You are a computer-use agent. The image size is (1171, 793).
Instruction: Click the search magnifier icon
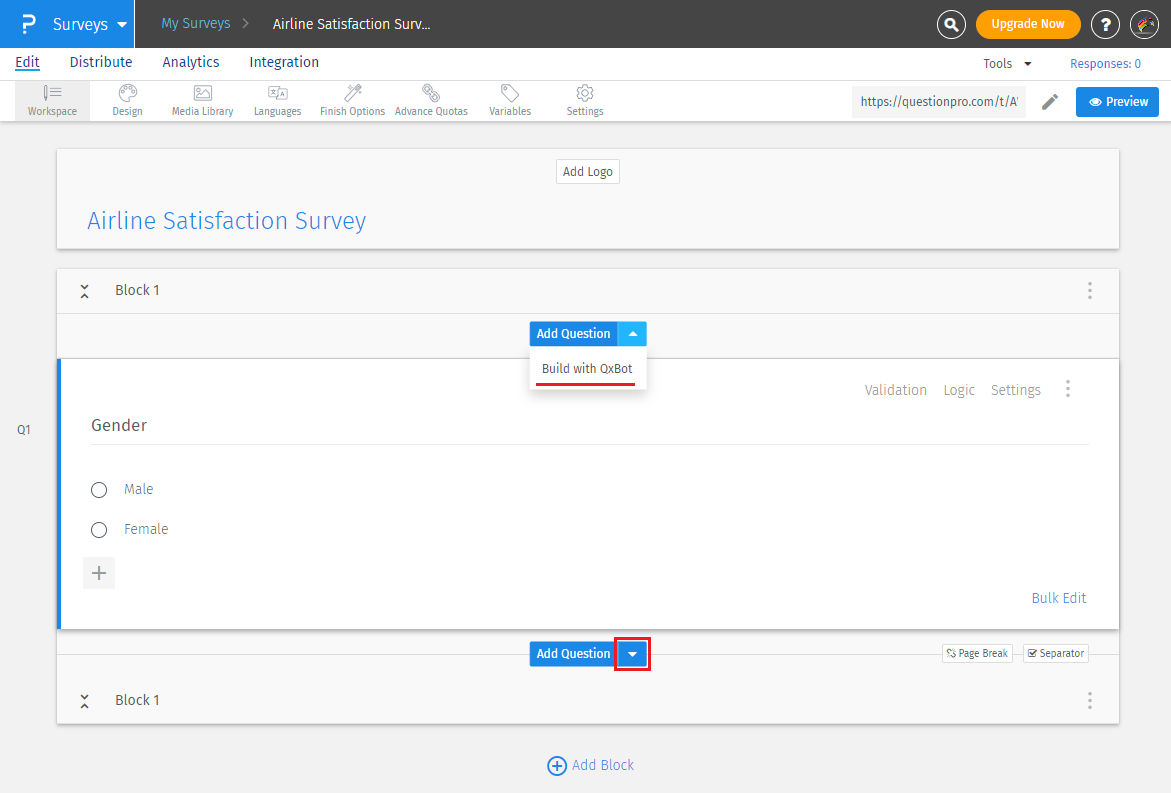pos(951,24)
